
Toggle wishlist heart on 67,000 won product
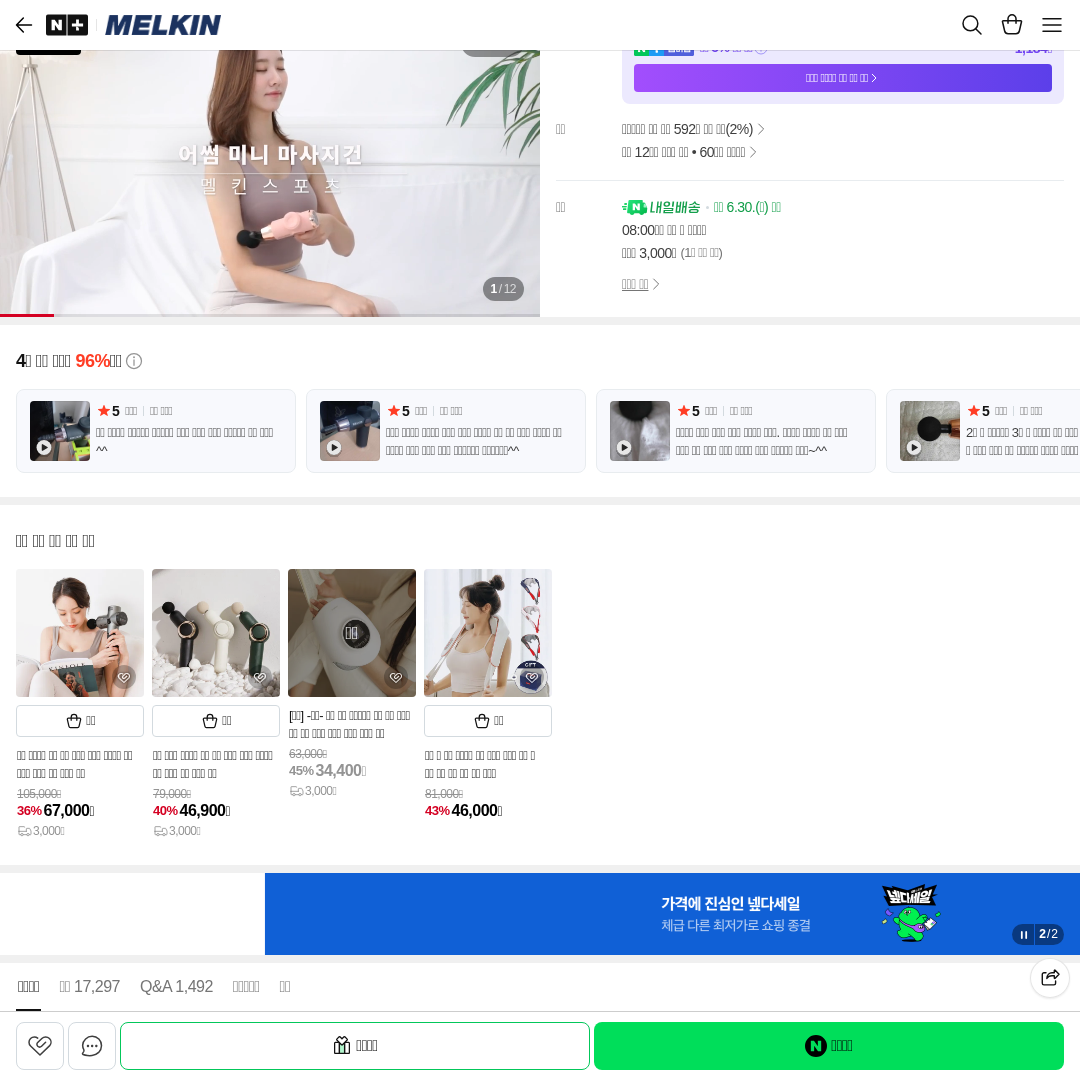[124, 677]
